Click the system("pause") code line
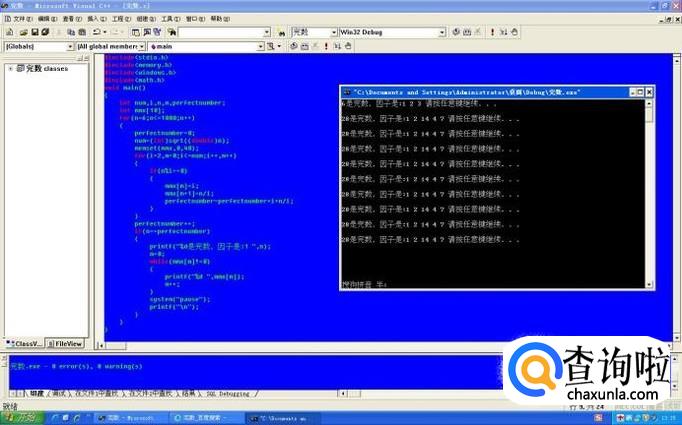Screen dimensions: 682x425 180,299
